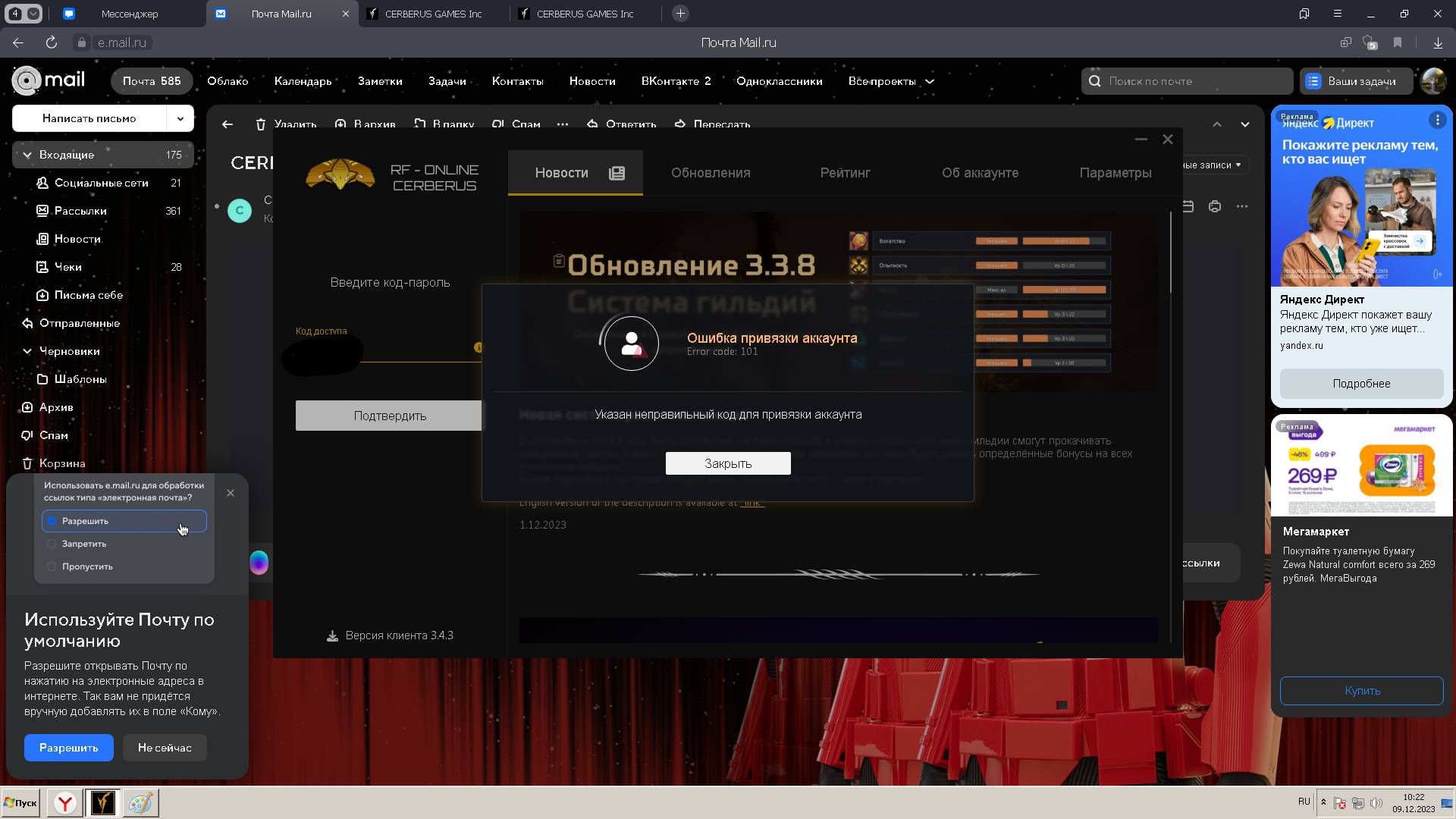Reload the page with the refresh icon

[51, 42]
